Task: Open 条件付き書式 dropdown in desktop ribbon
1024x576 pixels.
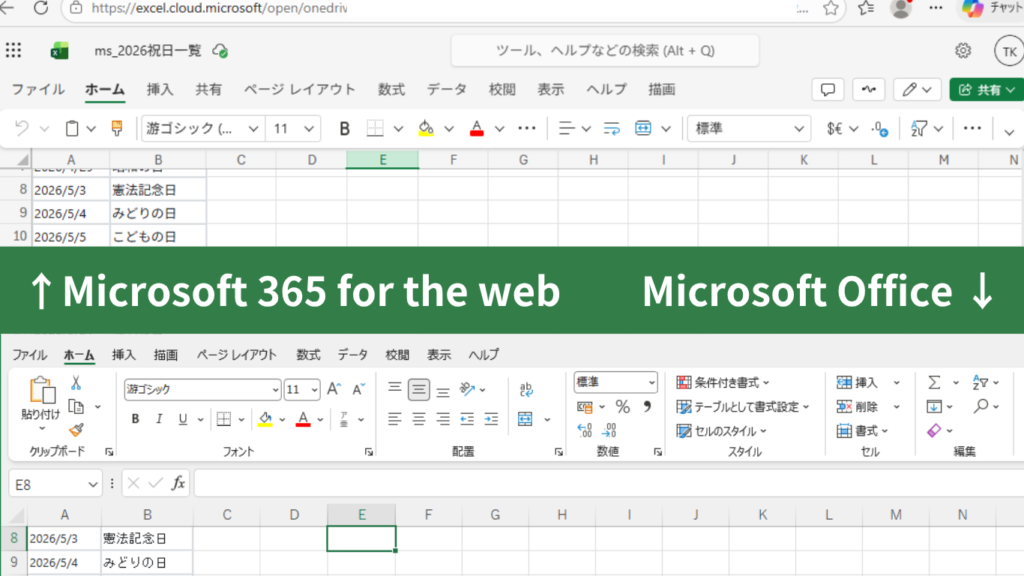Action: click(723, 383)
